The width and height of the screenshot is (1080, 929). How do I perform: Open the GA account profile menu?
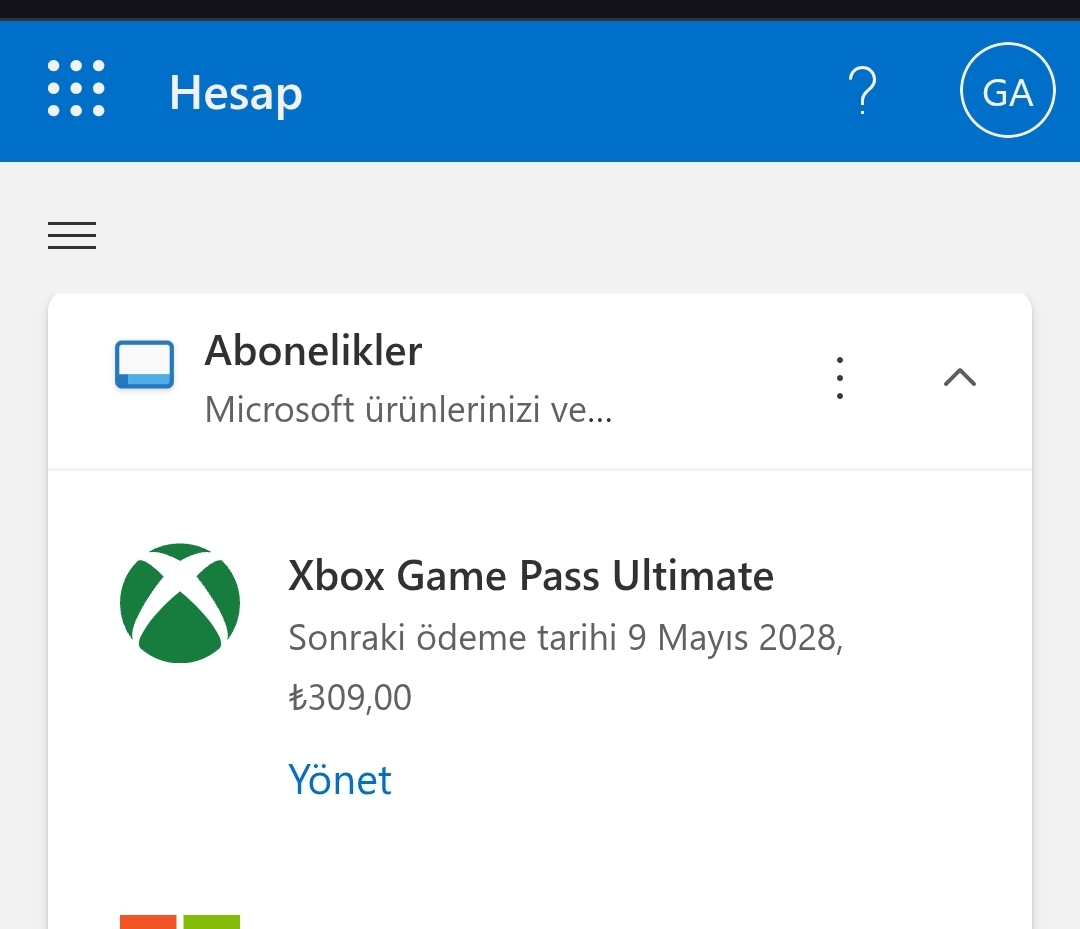(x=1007, y=90)
